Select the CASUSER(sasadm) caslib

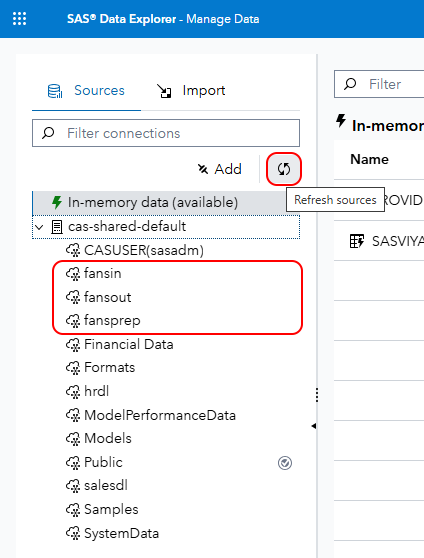(144, 251)
